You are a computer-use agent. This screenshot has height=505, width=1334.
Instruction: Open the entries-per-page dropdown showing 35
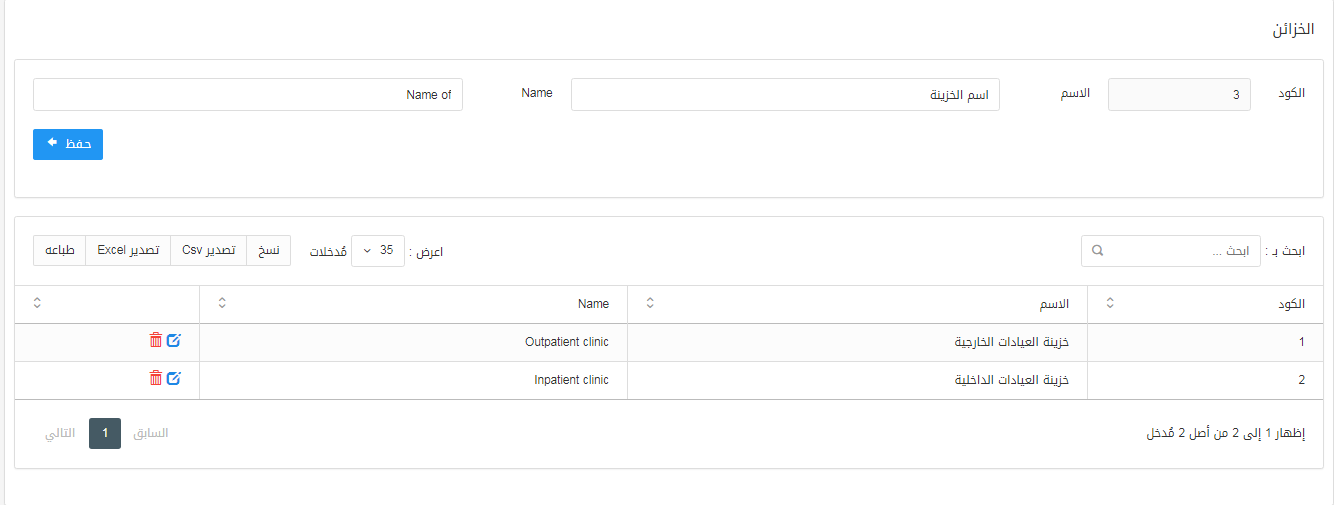point(378,251)
